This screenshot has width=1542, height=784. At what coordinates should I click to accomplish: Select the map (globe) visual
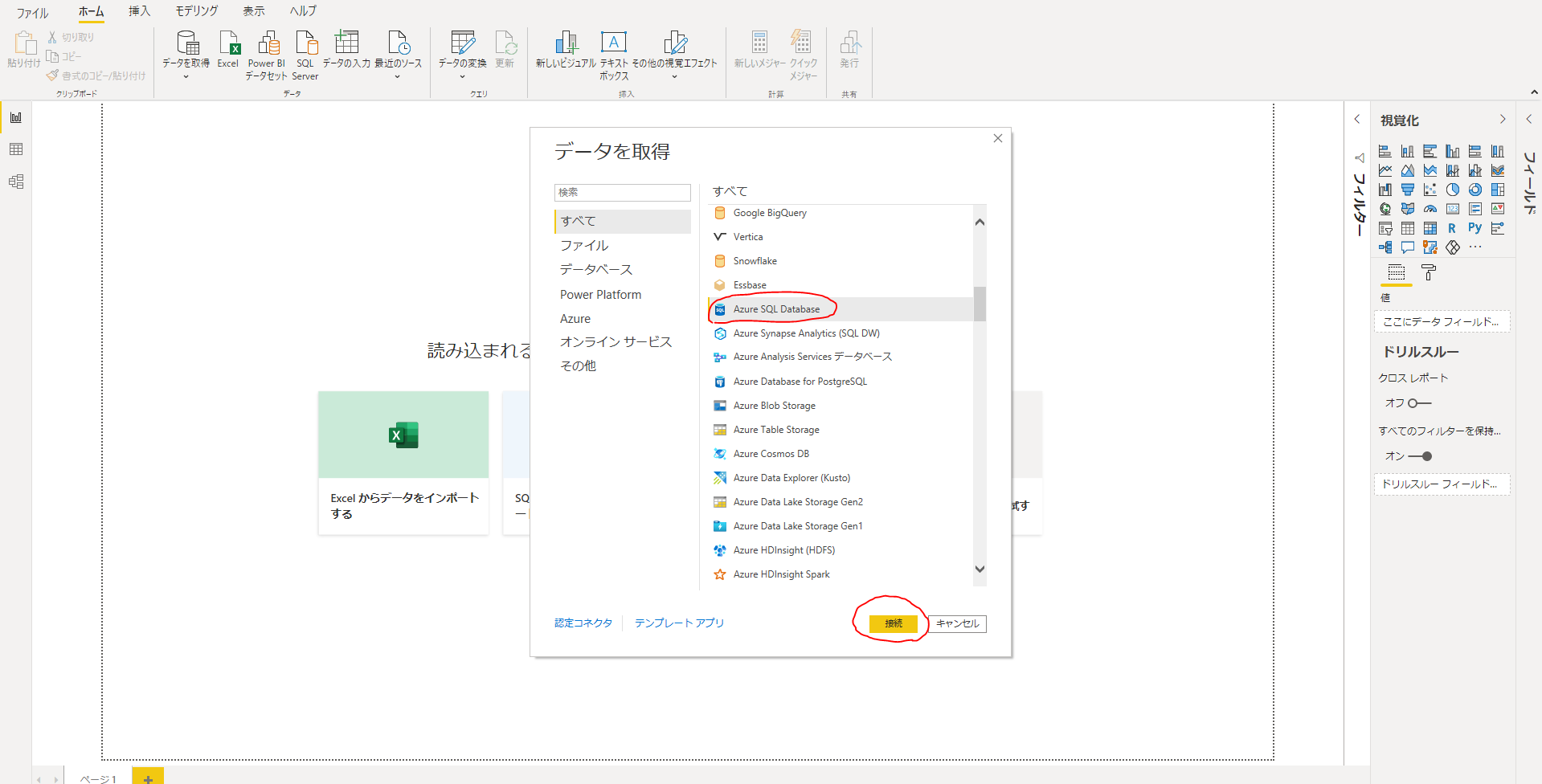[1385, 209]
